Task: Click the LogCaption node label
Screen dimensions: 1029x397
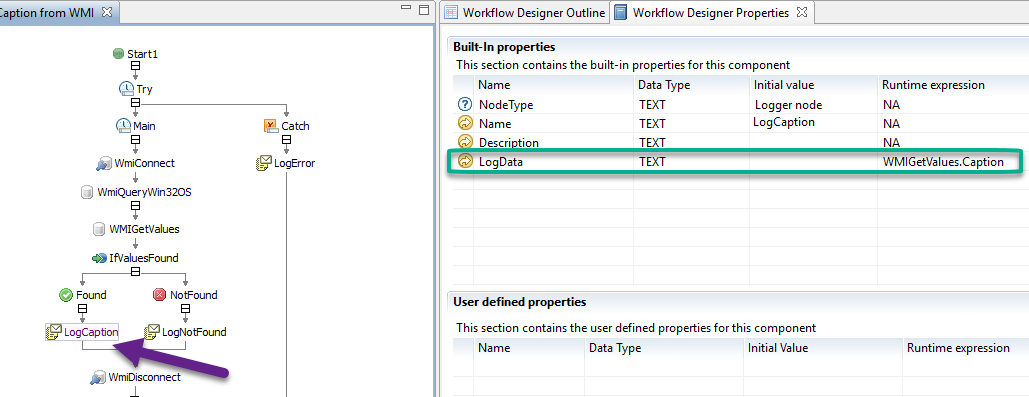Action: [91, 332]
